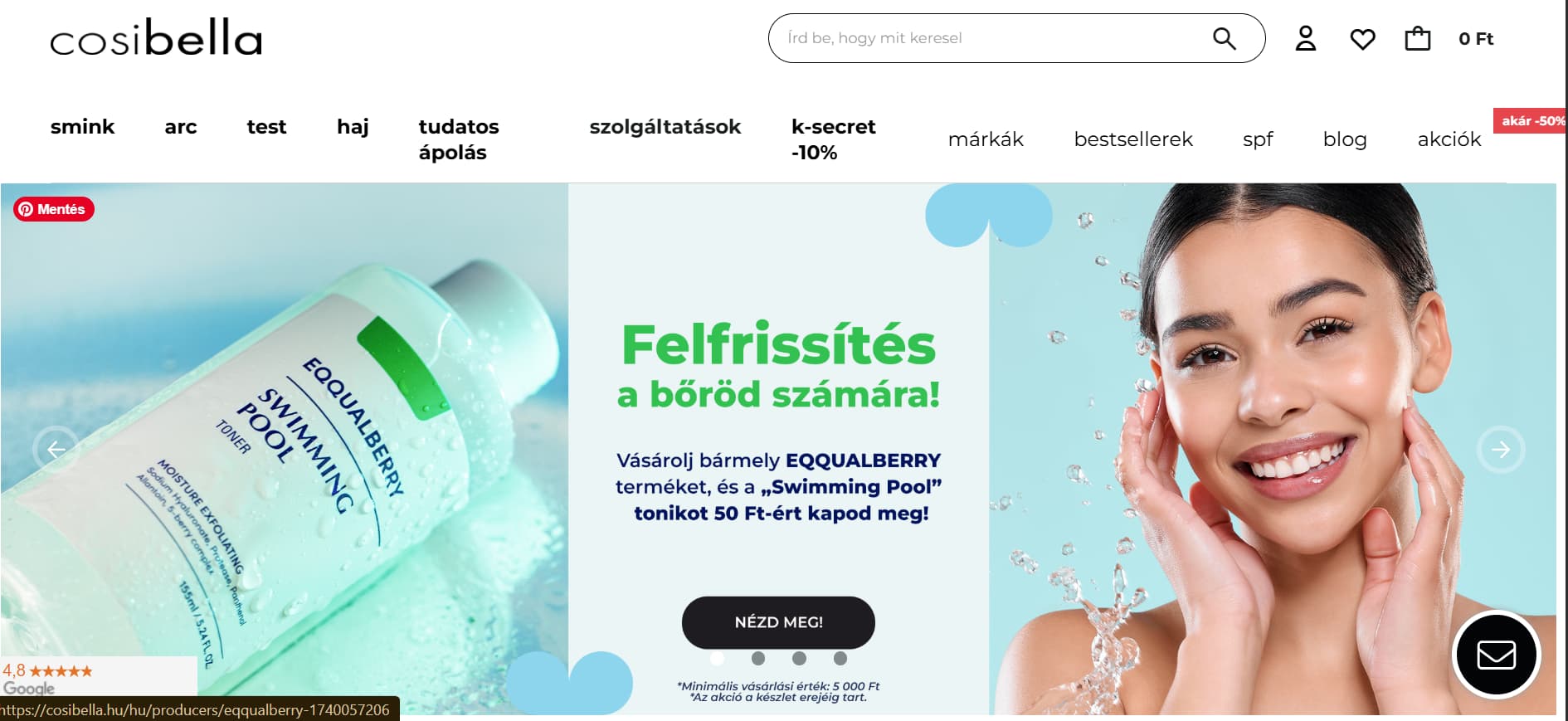Click the Pinterest Mentés save button
Viewport: 1568px width, 721px height.
[54, 209]
